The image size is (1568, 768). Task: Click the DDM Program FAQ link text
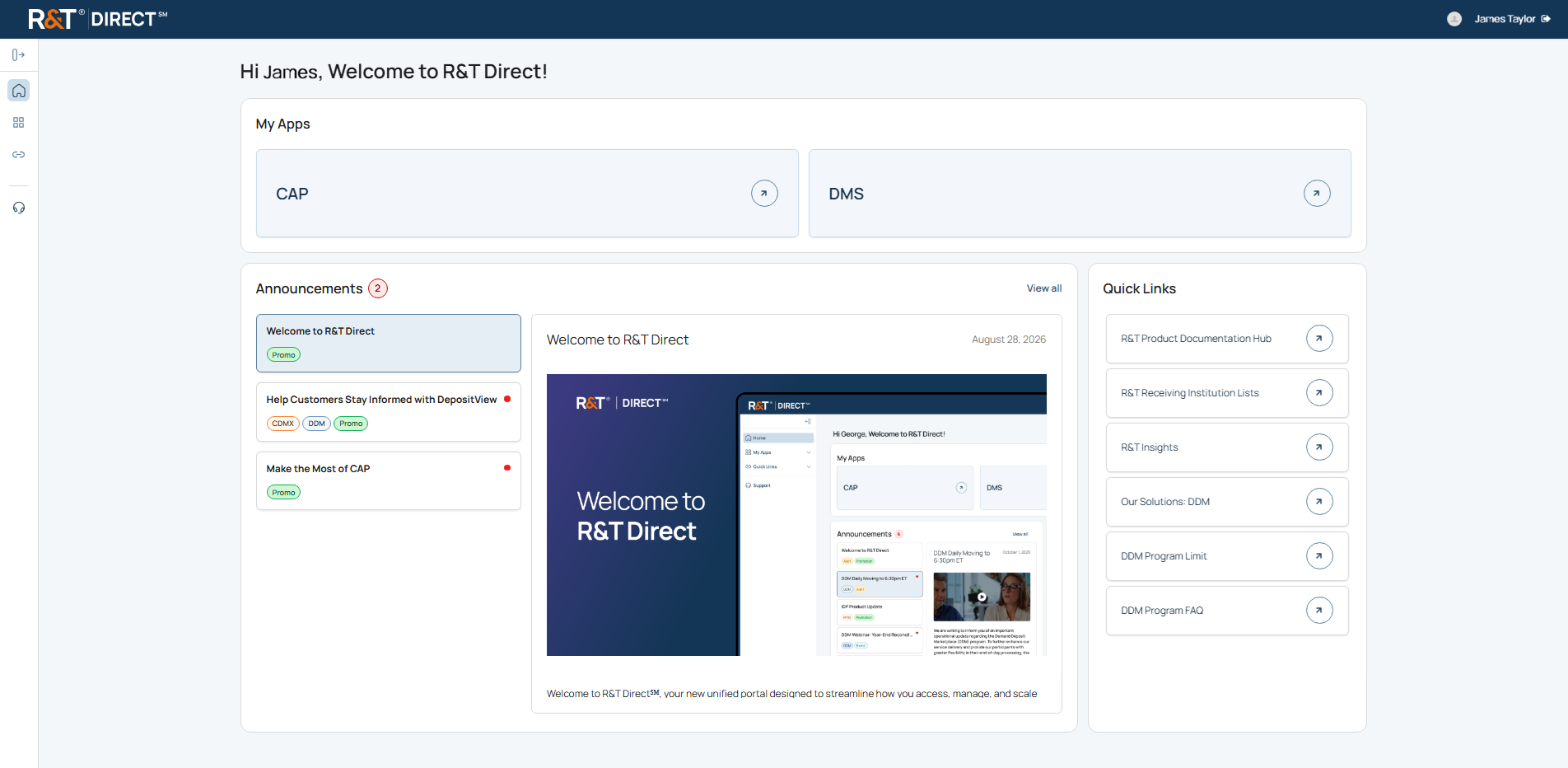coord(1162,611)
